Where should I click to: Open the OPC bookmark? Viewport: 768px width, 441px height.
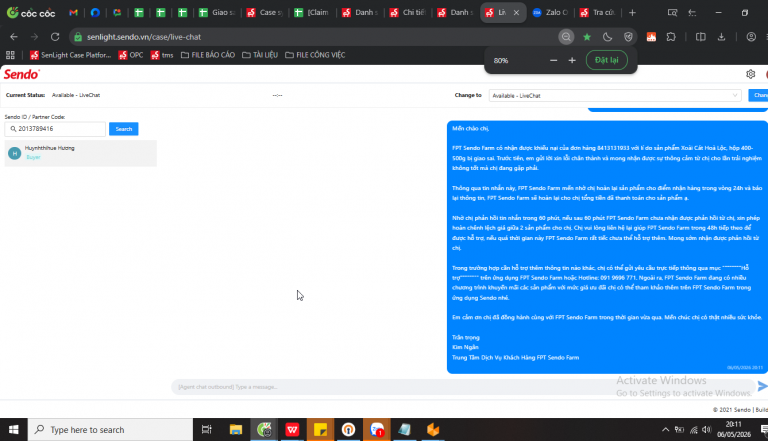(x=131, y=55)
